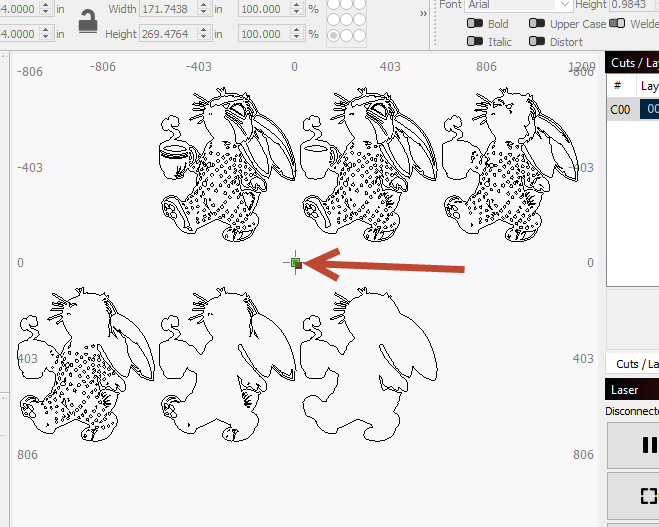Image resolution: width=659 pixels, height=527 pixels.
Task: Select the bottom-right anchor point radio button
Action: click(x=359, y=36)
